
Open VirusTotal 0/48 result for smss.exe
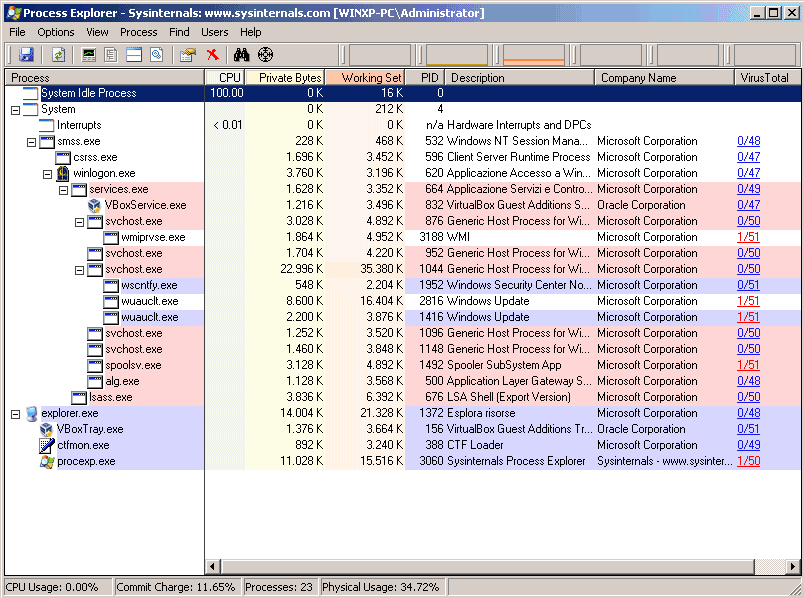tap(748, 142)
